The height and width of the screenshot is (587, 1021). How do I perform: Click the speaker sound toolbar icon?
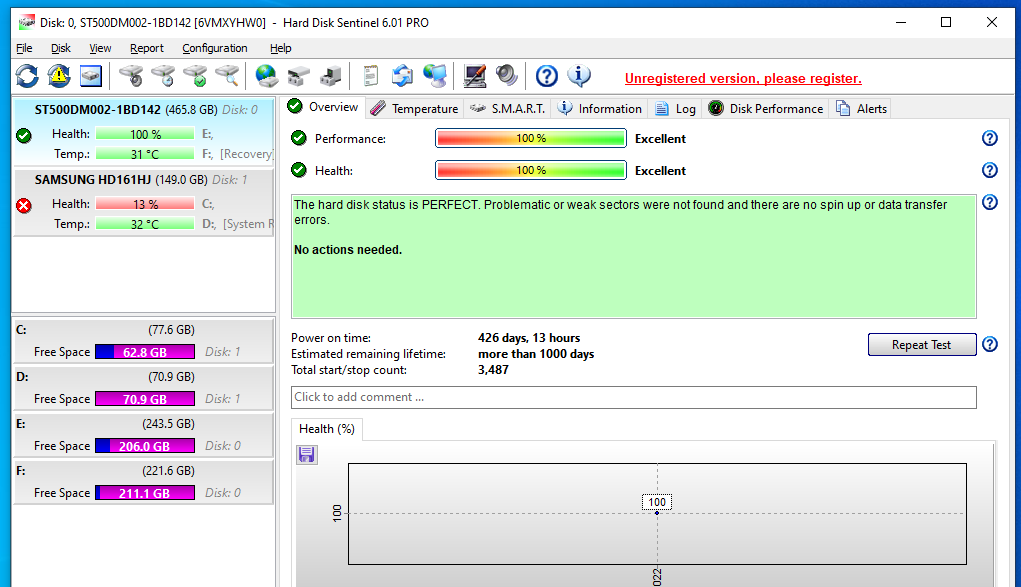point(507,75)
